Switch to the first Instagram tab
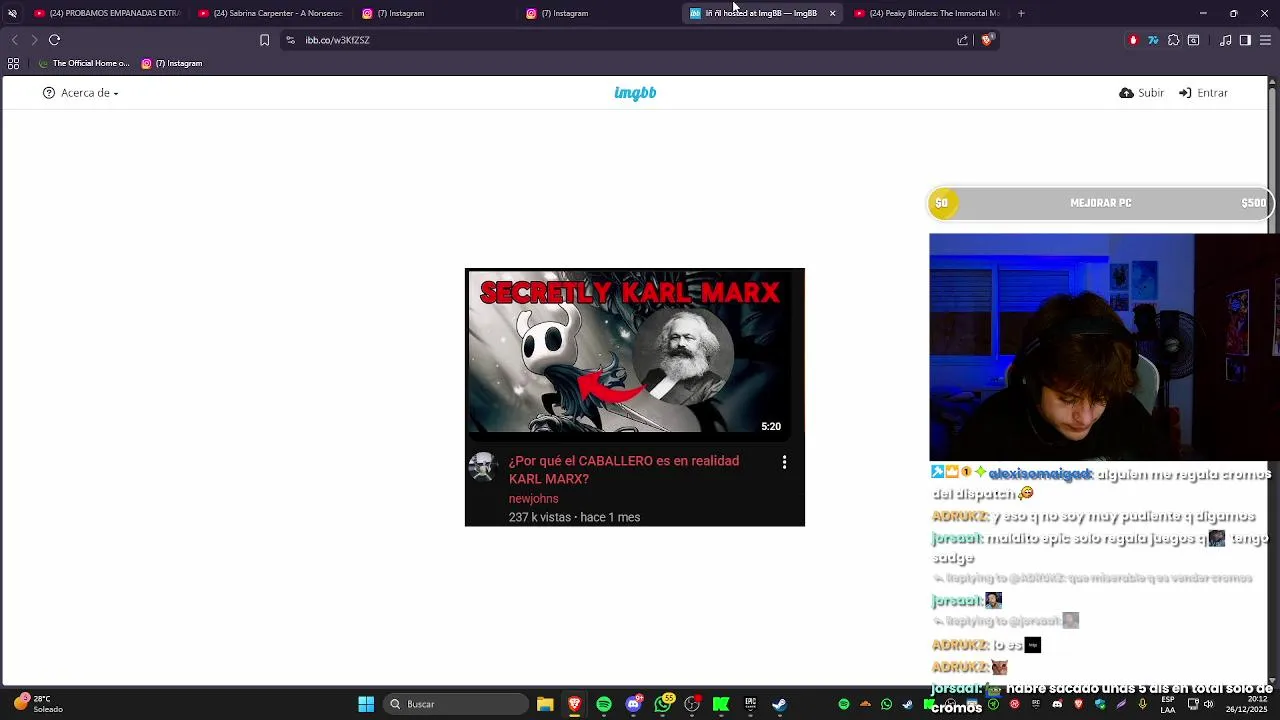Image resolution: width=1280 pixels, height=720 pixels. point(434,13)
